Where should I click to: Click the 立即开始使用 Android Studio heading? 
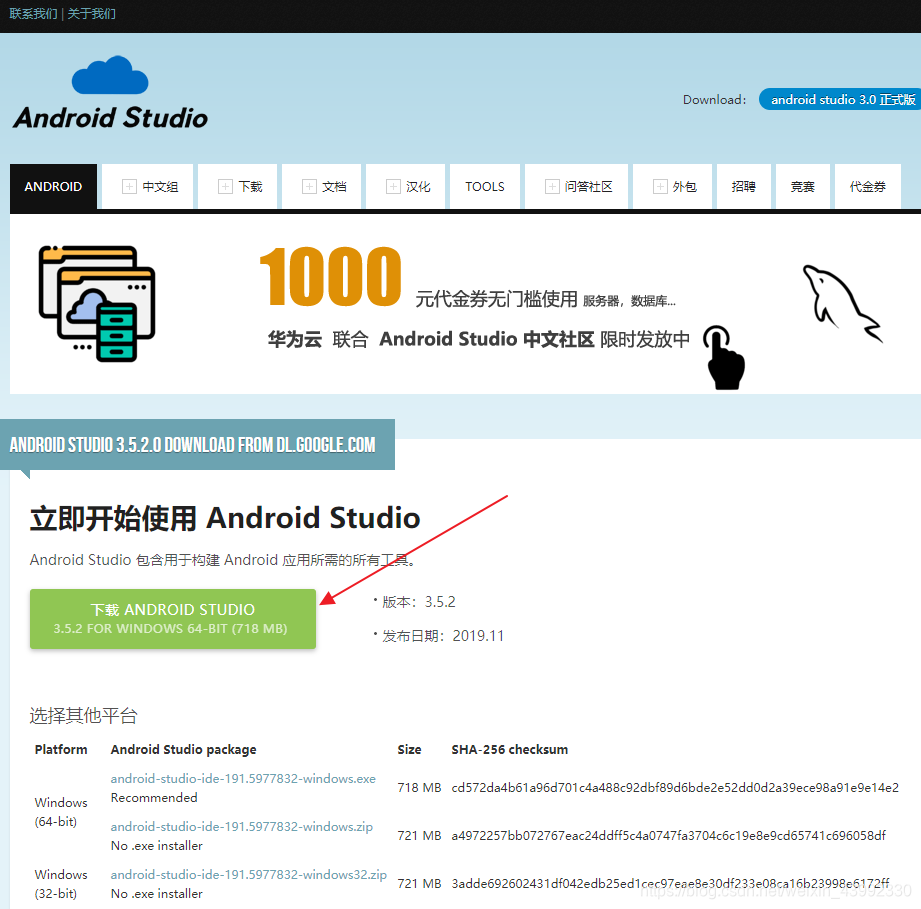pyautogui.click(x=225, y=518)
